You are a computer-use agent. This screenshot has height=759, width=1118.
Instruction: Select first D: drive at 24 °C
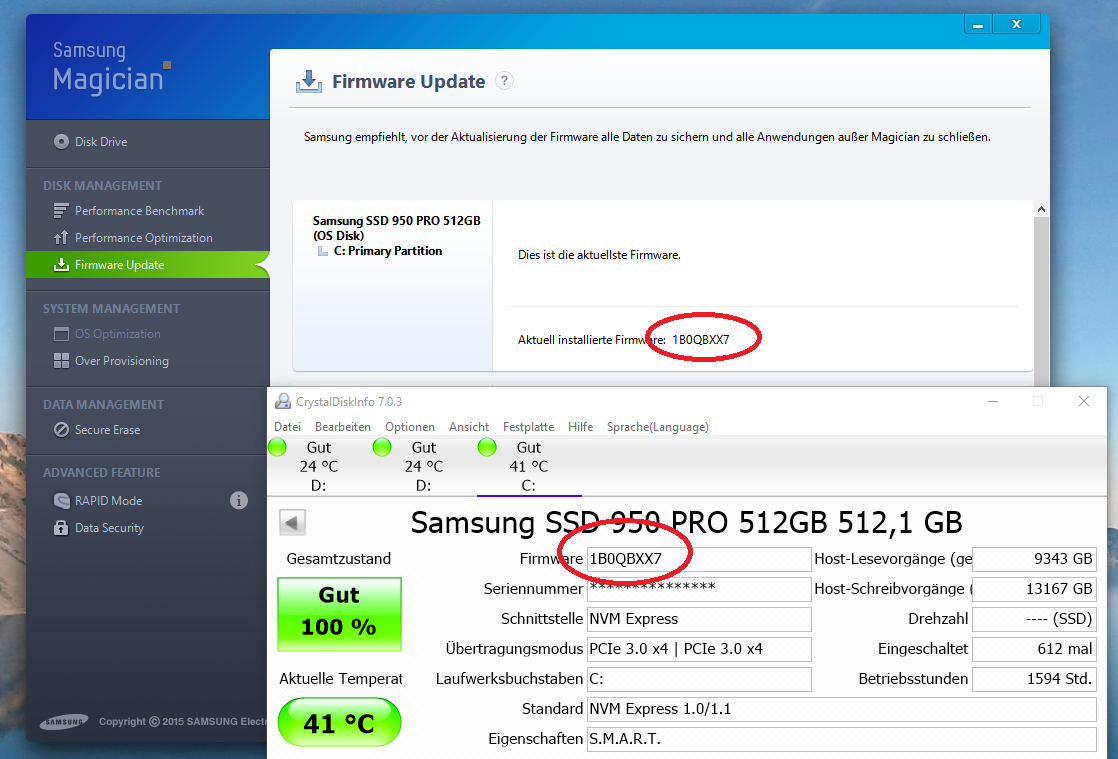[319, 466]
